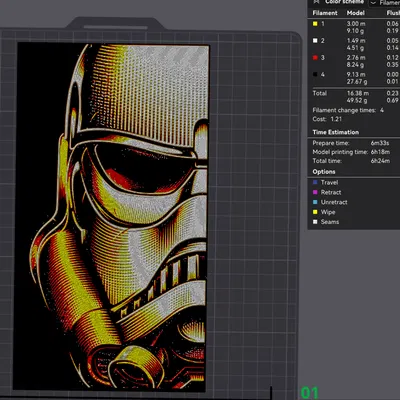Click the Filament change times line
400x400 pixels.
(348, 110)
